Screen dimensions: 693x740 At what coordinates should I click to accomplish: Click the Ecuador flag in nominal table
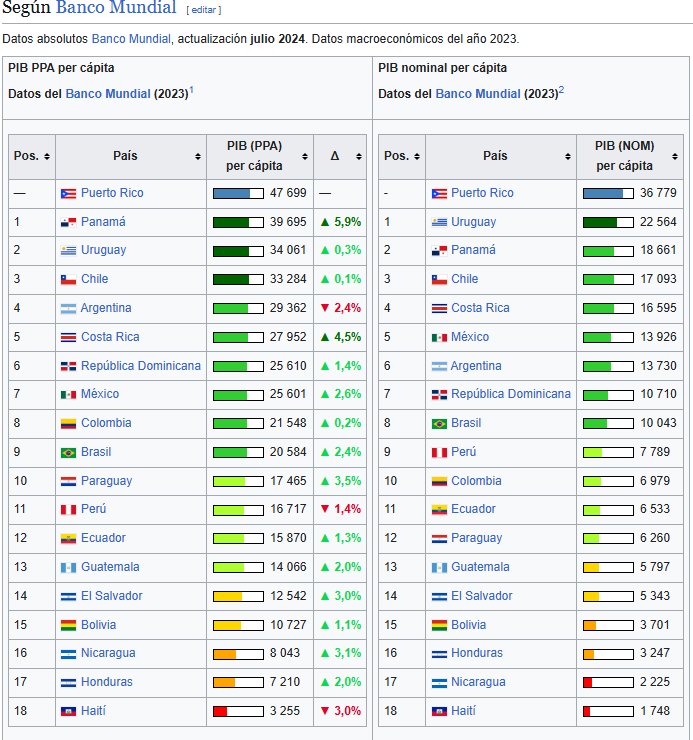439,510
